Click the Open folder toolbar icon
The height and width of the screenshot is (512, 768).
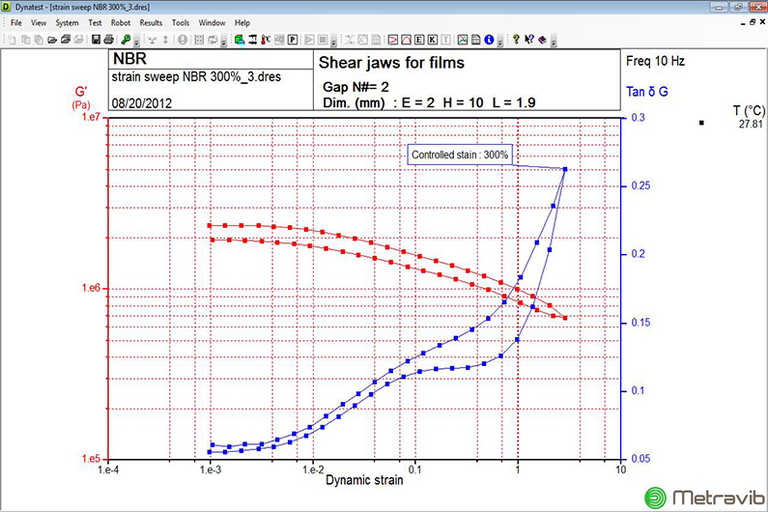[x=52, y=40]
